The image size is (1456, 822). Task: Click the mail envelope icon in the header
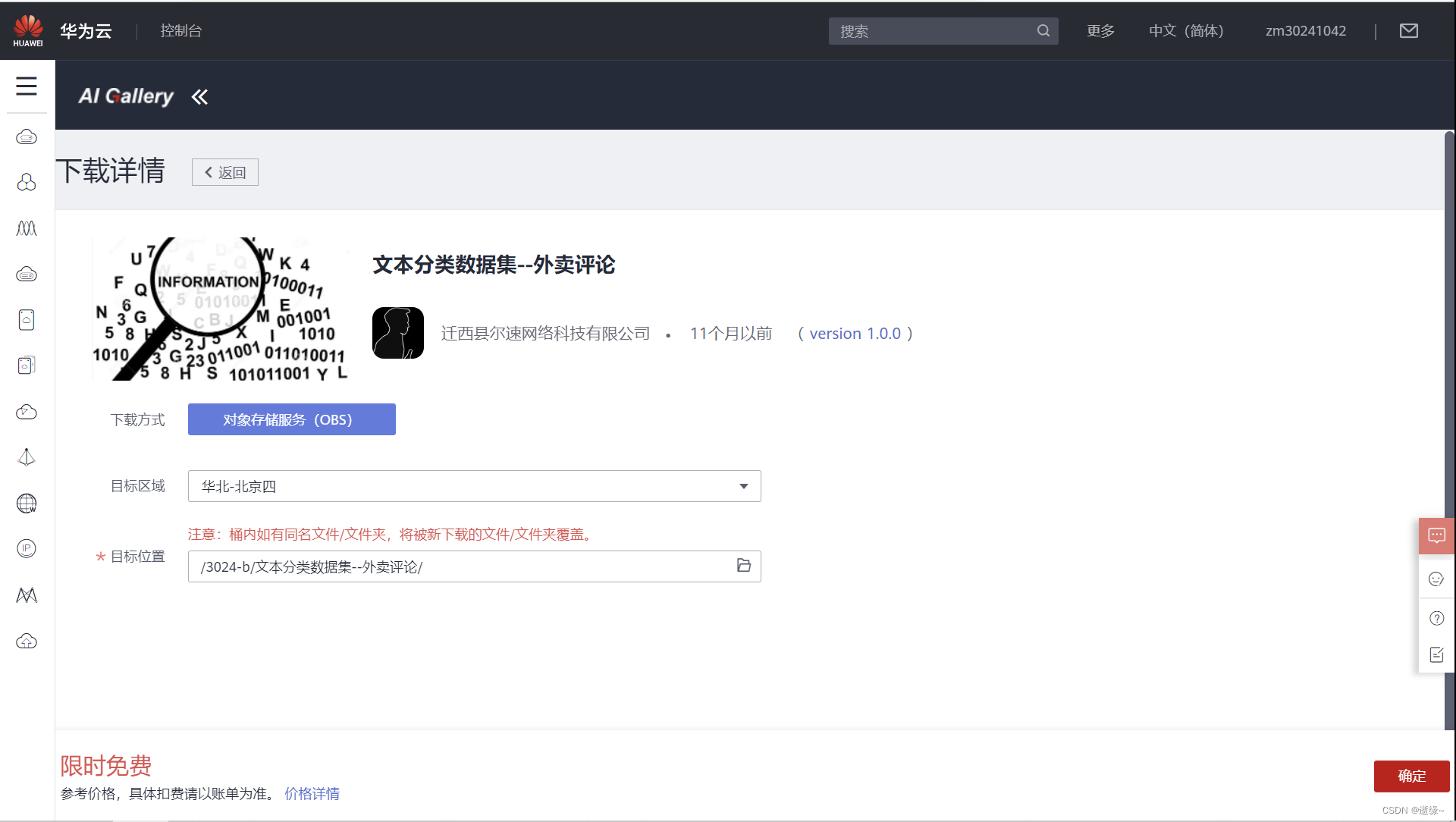pos(1408,31)
